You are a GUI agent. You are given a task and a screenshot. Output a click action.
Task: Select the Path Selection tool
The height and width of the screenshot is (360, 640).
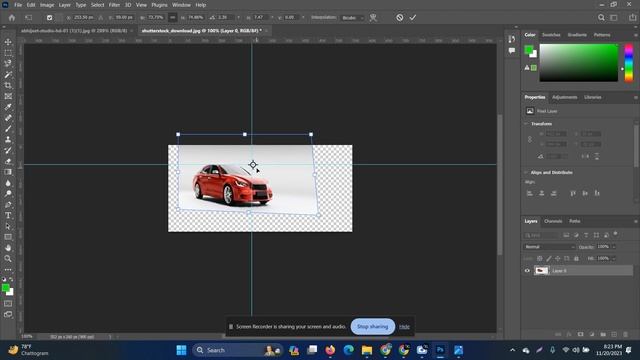click(x=8, y=226)
